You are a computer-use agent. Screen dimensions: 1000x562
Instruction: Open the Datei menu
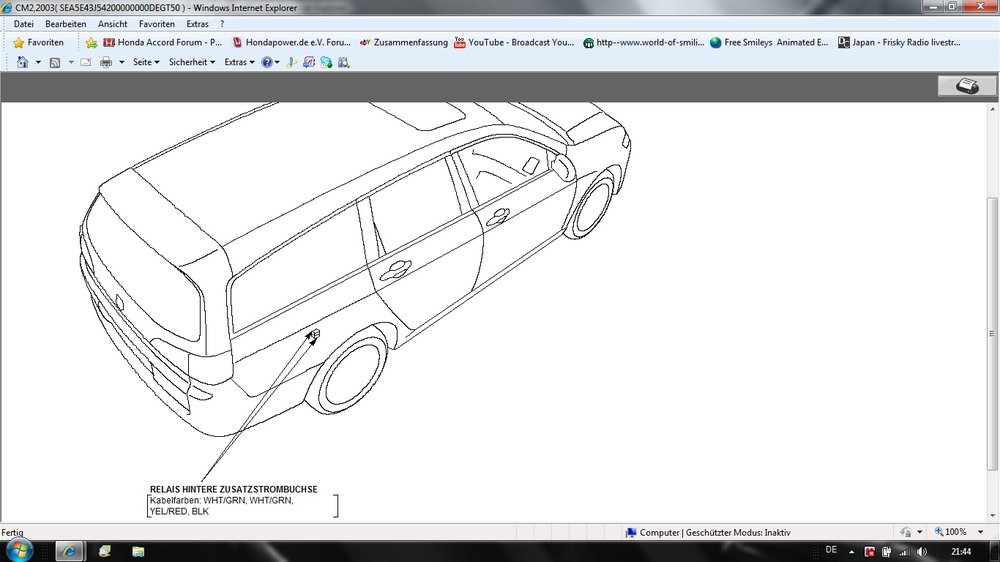point(24,24)
